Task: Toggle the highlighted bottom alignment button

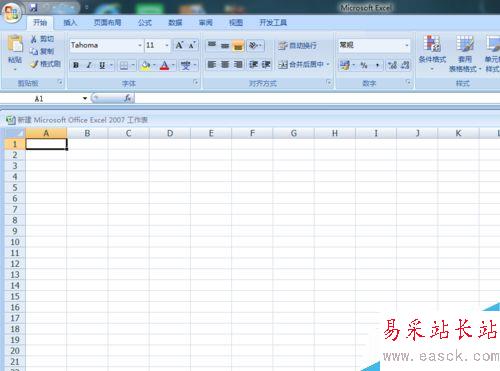Action: pyautogui.click(x=238, y=46)
